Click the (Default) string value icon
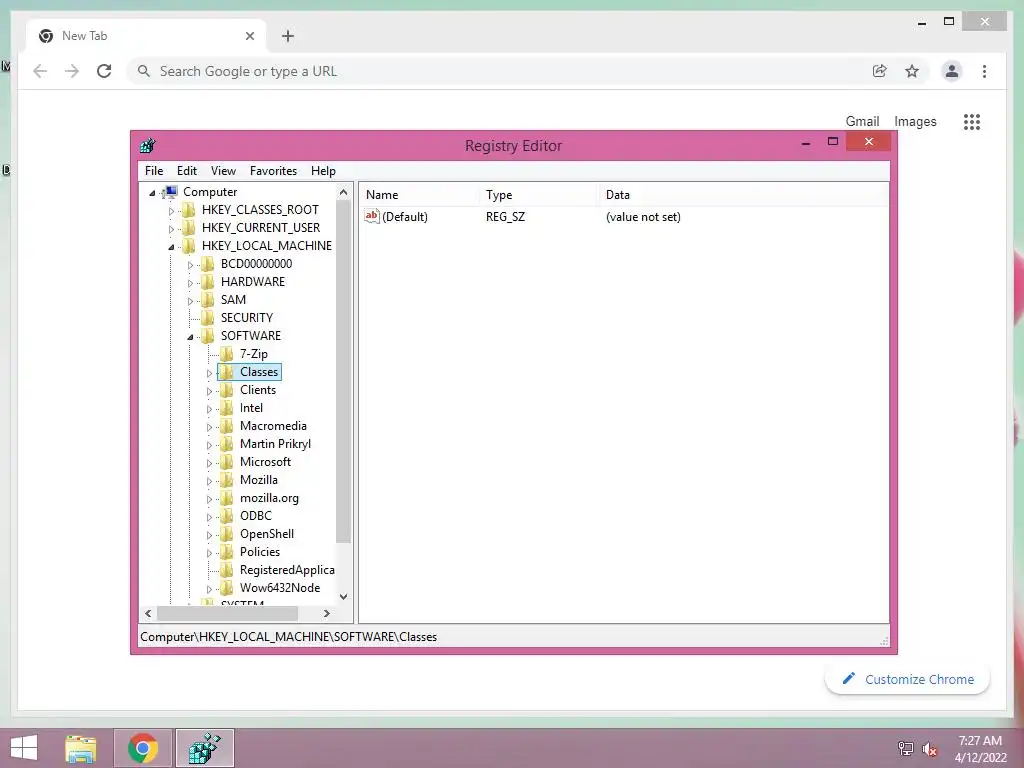The width and height of the screenshot is (1024, 768). point(372,216)
